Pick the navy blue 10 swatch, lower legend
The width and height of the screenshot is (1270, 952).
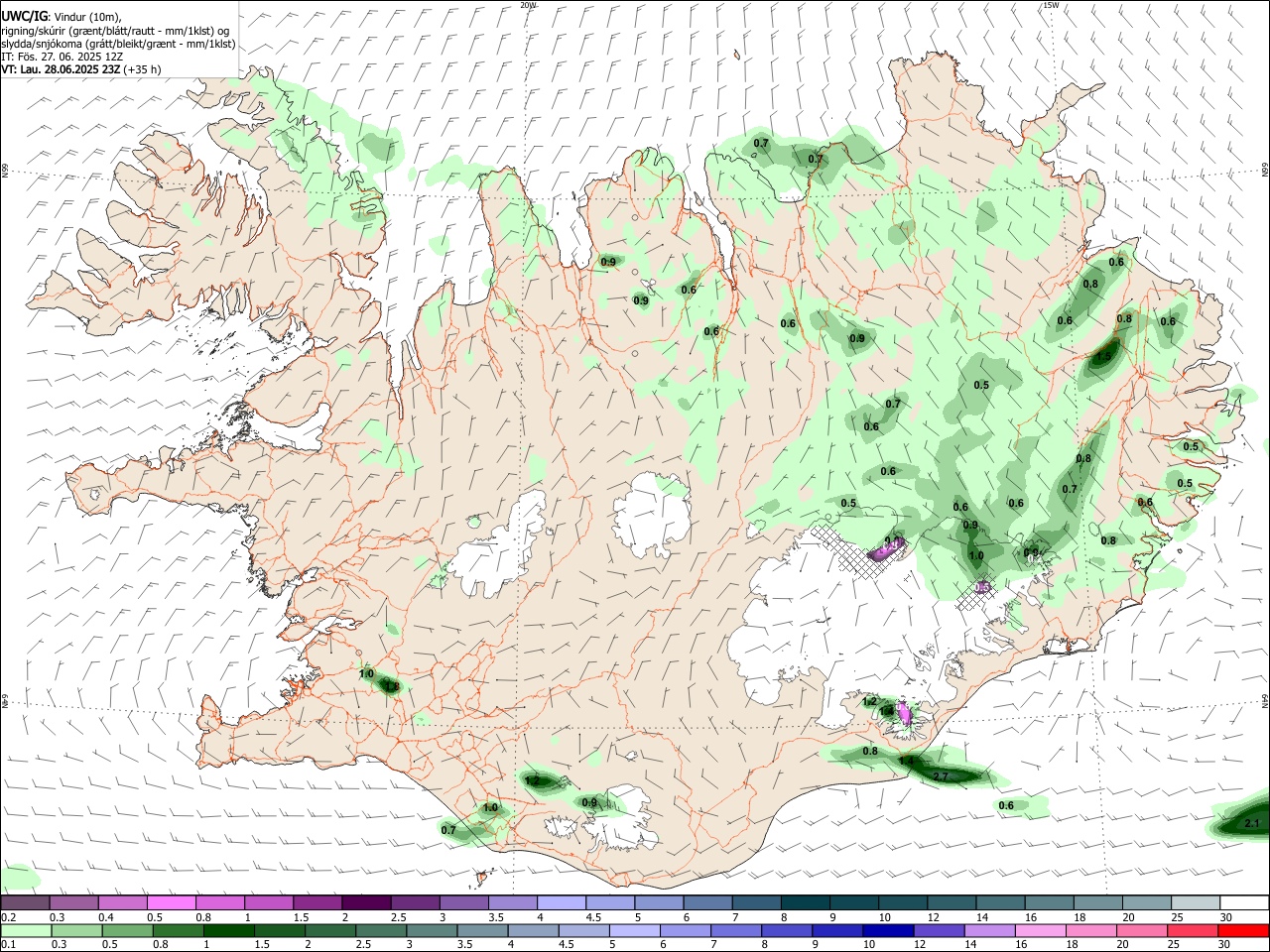[x=888, y=930]
